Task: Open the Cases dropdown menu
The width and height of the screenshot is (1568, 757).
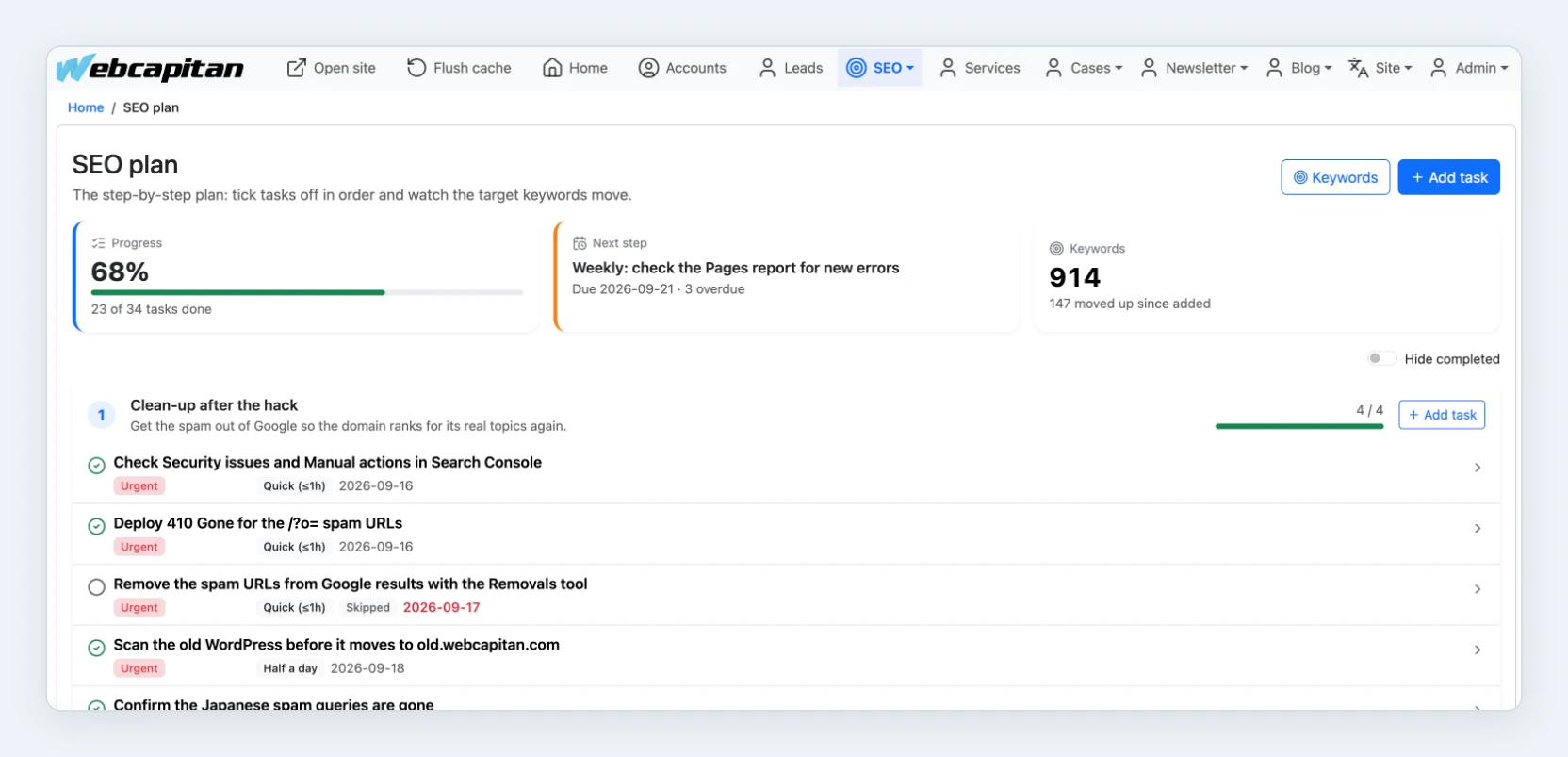Action: (x=1084, y=68)
